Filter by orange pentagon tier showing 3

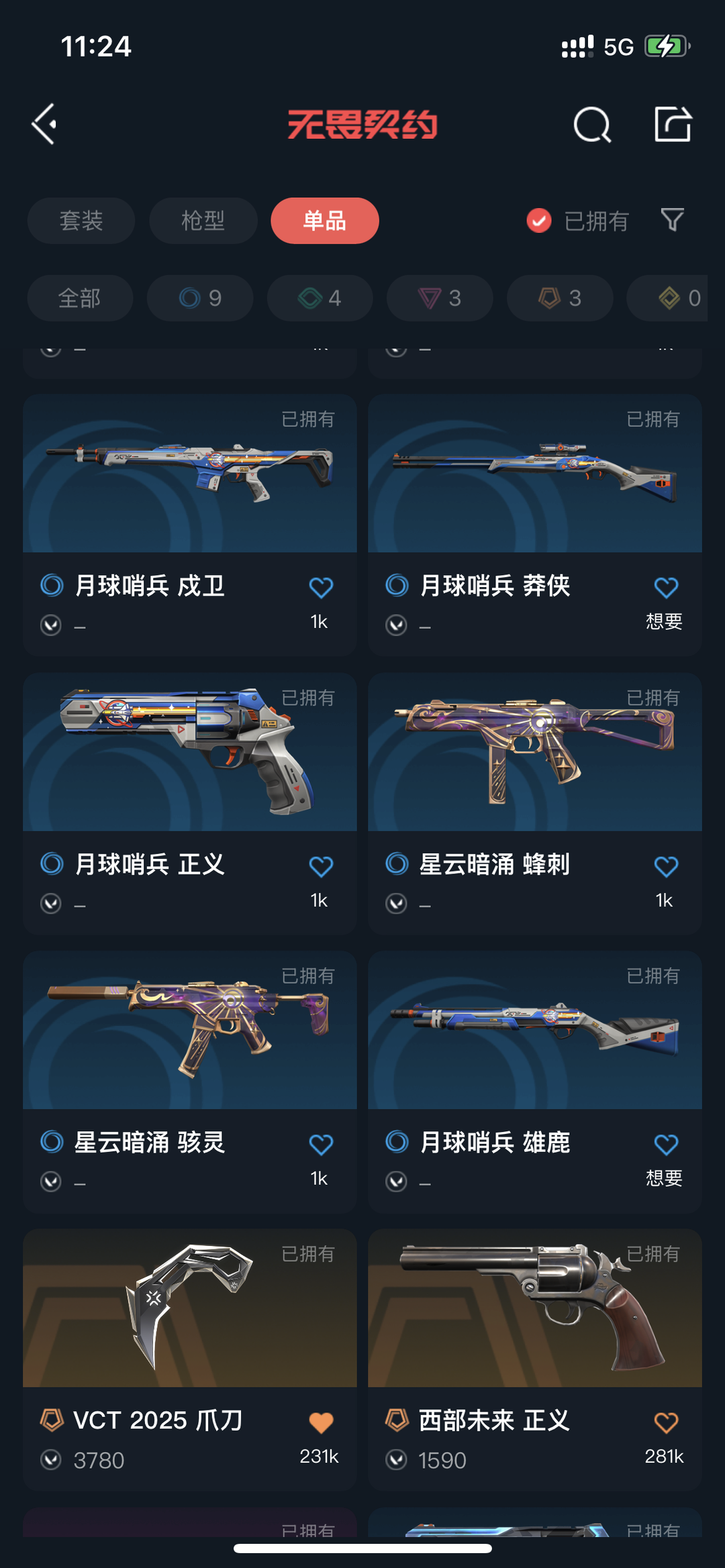(560, 298)
